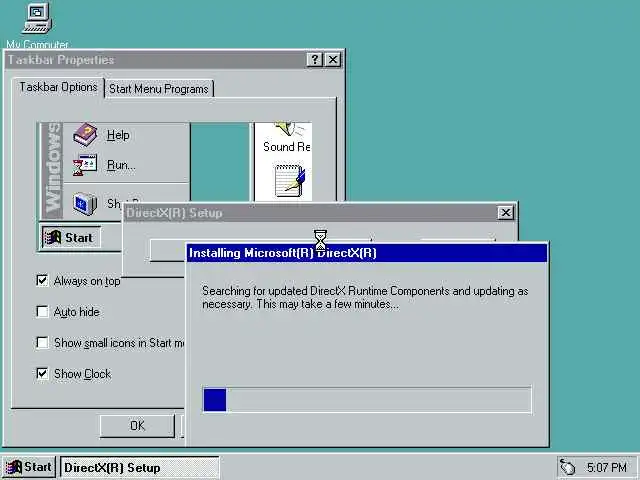Enable the Auto hide checkbox

[42, 311]
